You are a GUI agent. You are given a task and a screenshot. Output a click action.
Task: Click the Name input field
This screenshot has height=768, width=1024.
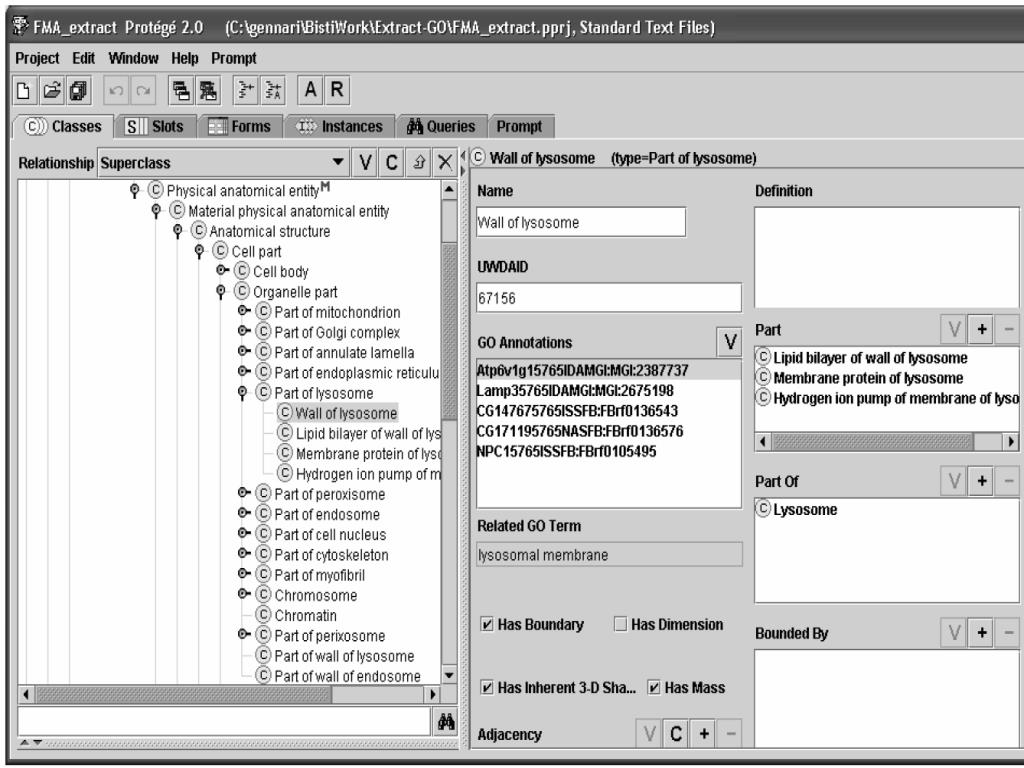[581, 222]
